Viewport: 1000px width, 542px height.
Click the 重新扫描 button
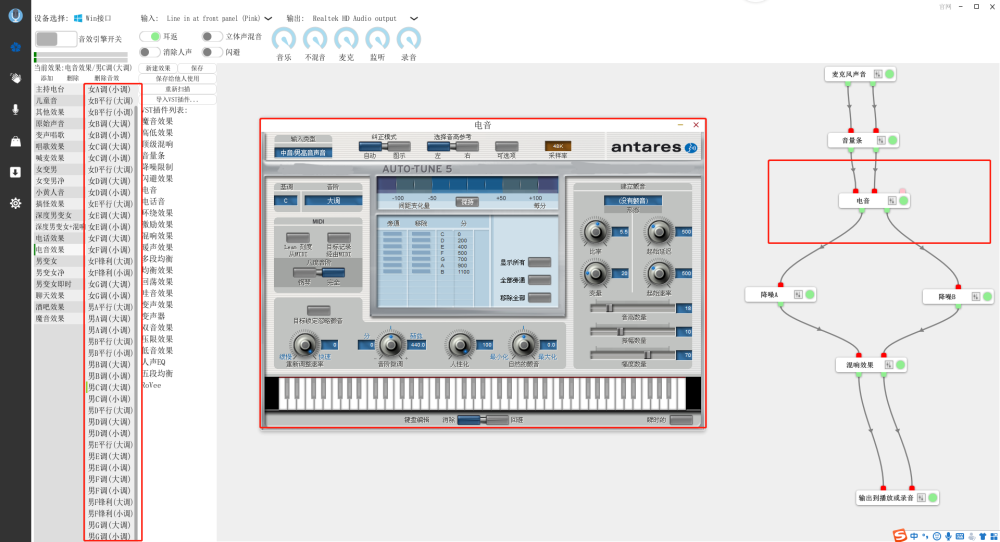click(178, 89)
